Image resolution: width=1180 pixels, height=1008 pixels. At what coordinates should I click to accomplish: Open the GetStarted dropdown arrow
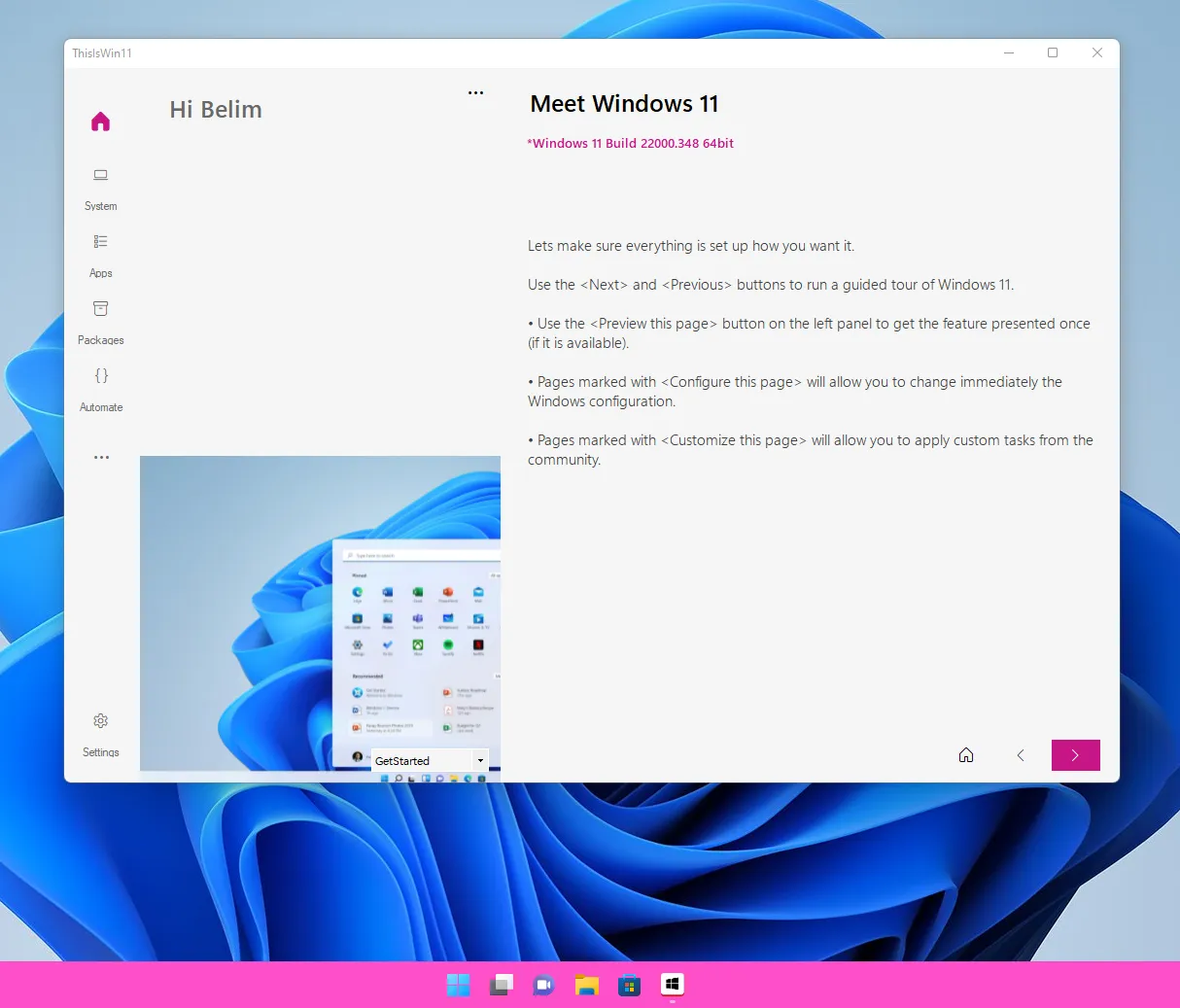(480, 760)
